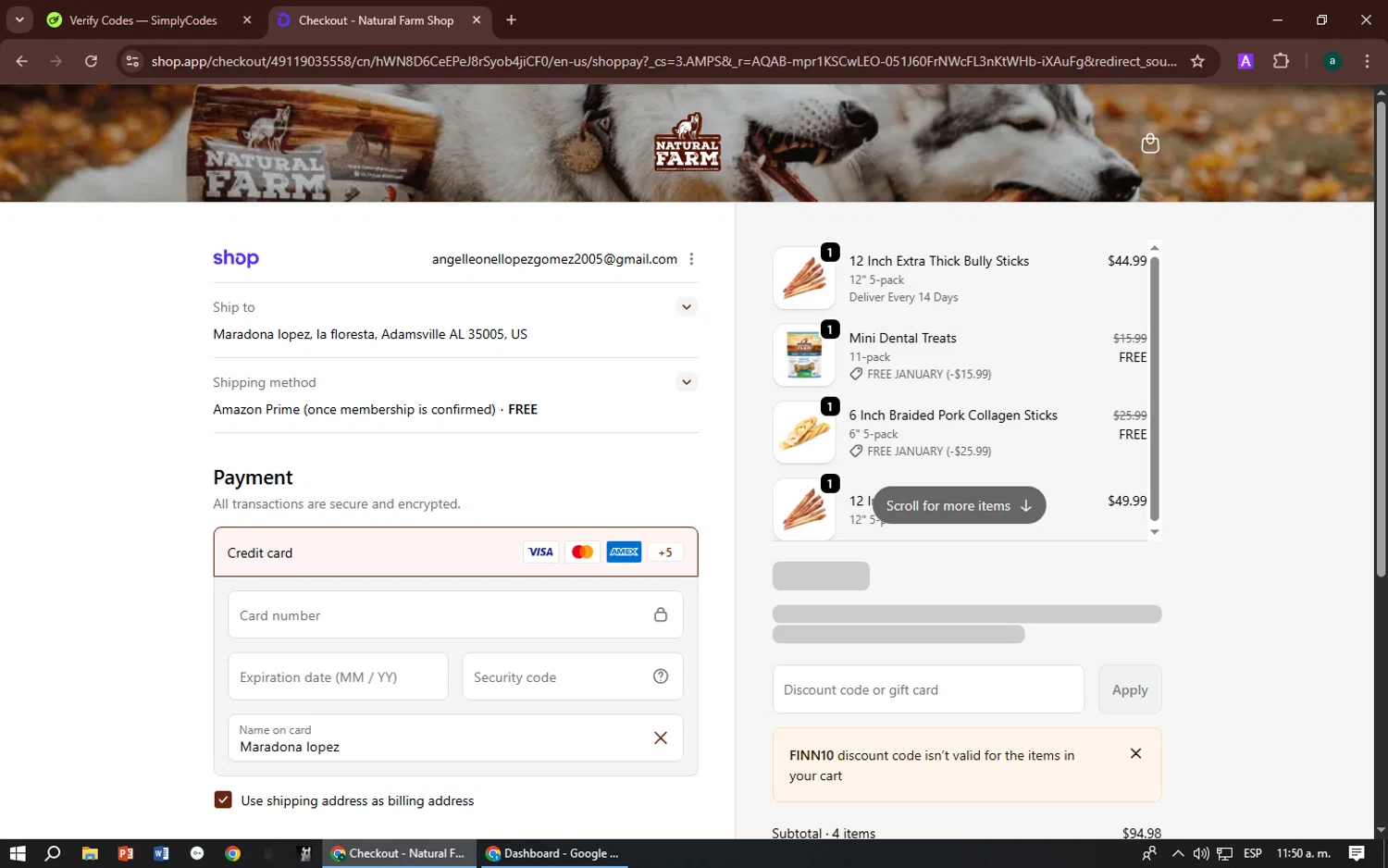
Task: Show security code help question mark
Action: [661, 676]
